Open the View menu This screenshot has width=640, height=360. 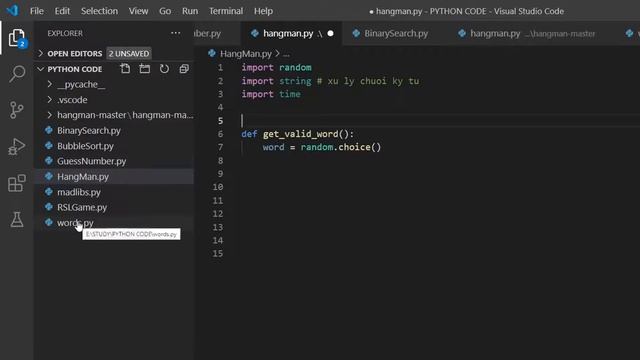coord(138,11)
